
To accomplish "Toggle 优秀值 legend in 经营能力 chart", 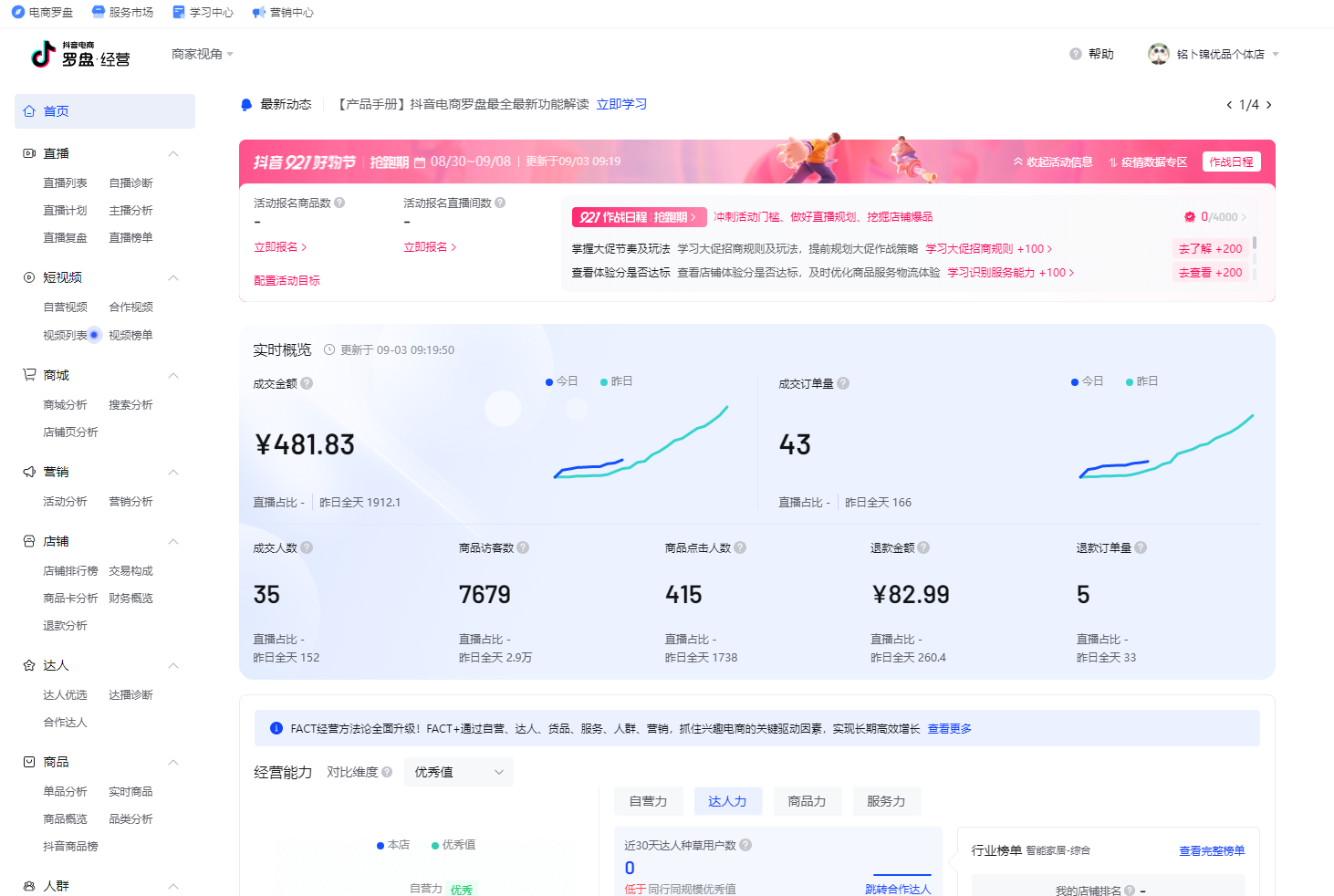I will (453, 845).
